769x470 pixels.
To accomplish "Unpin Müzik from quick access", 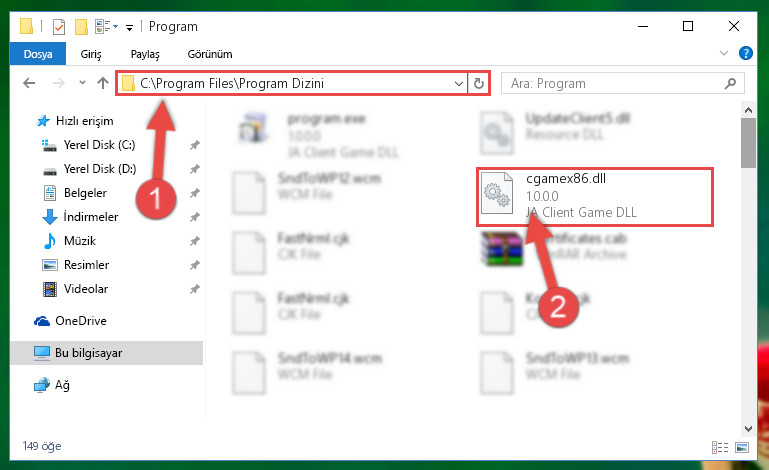I will click(195, 241).
